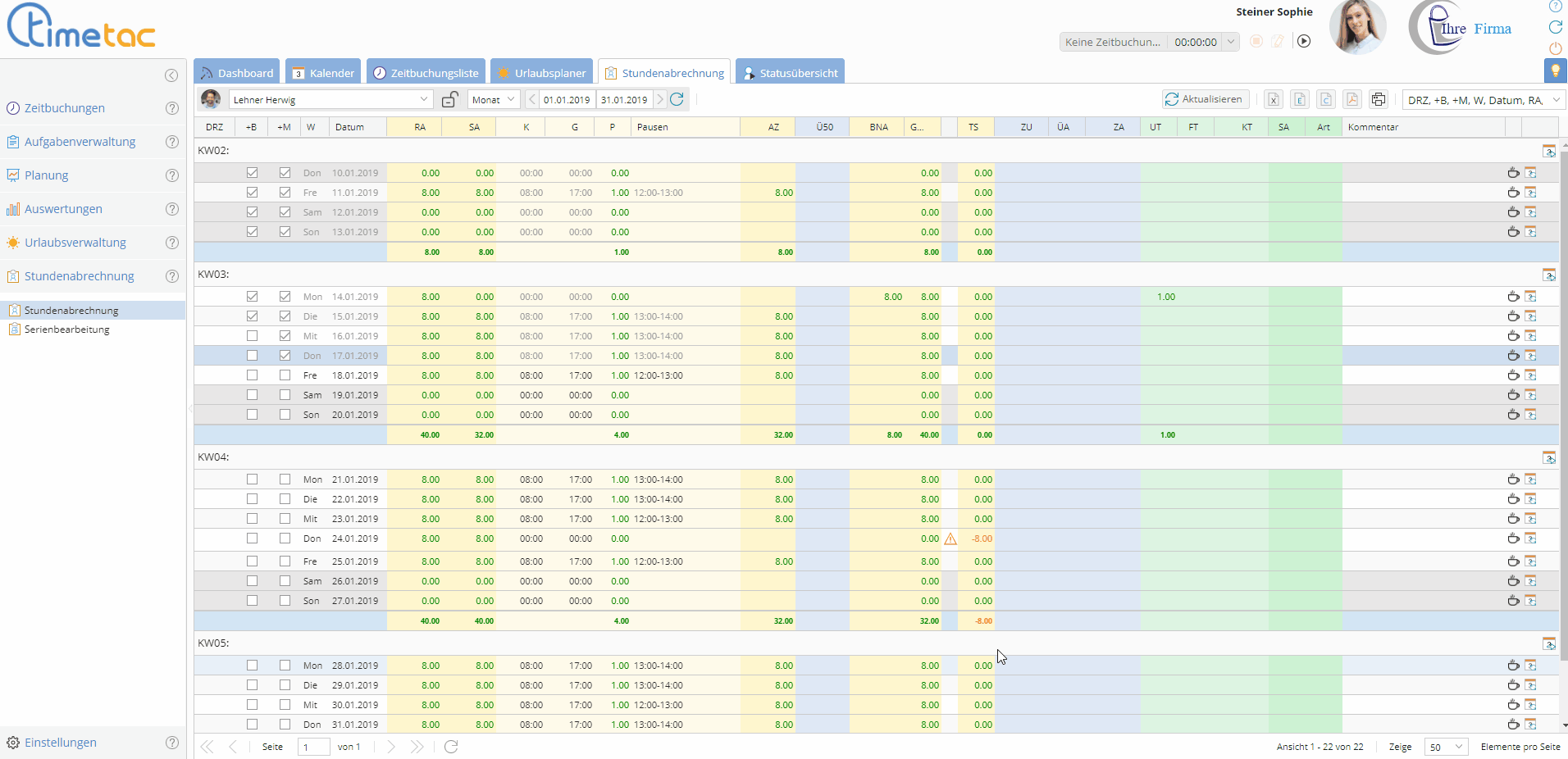Start the time tracking play button
The width and height of the screenshot is (1568, 759).
[x=1304, y=41]
